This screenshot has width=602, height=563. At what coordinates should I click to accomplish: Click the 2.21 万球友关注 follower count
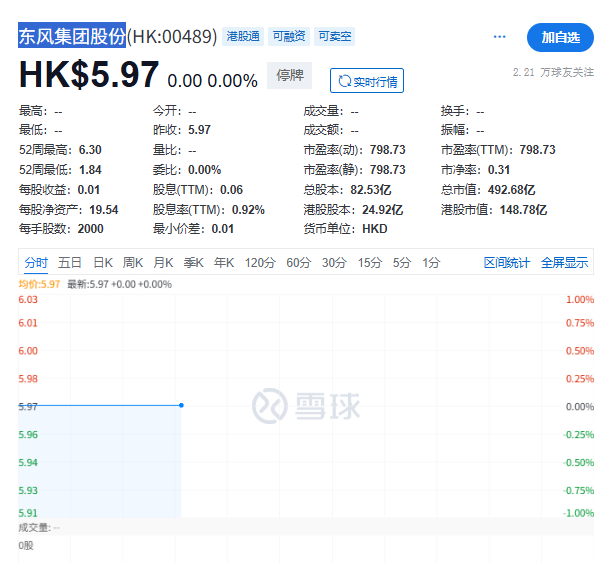pyautogui.click(x=553, y=72)
